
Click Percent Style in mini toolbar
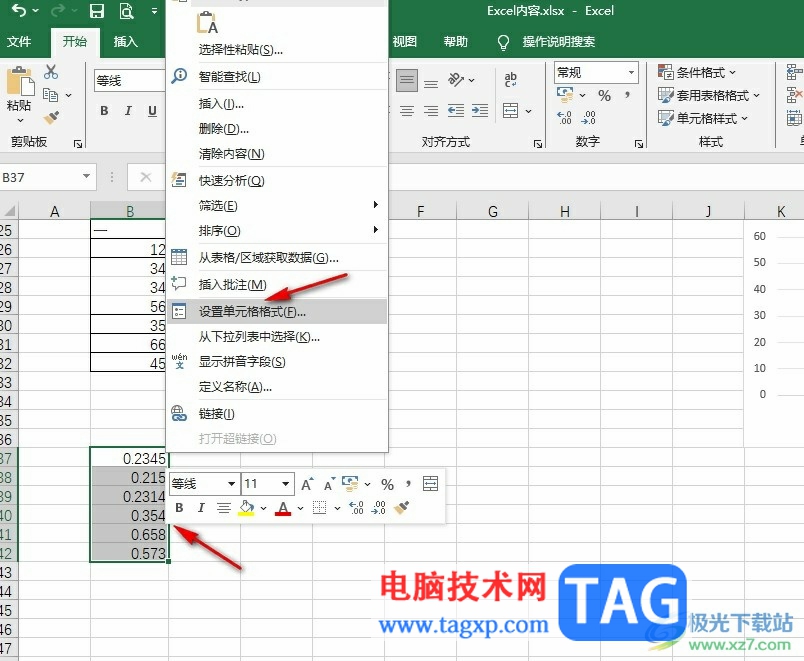[388, 485]
